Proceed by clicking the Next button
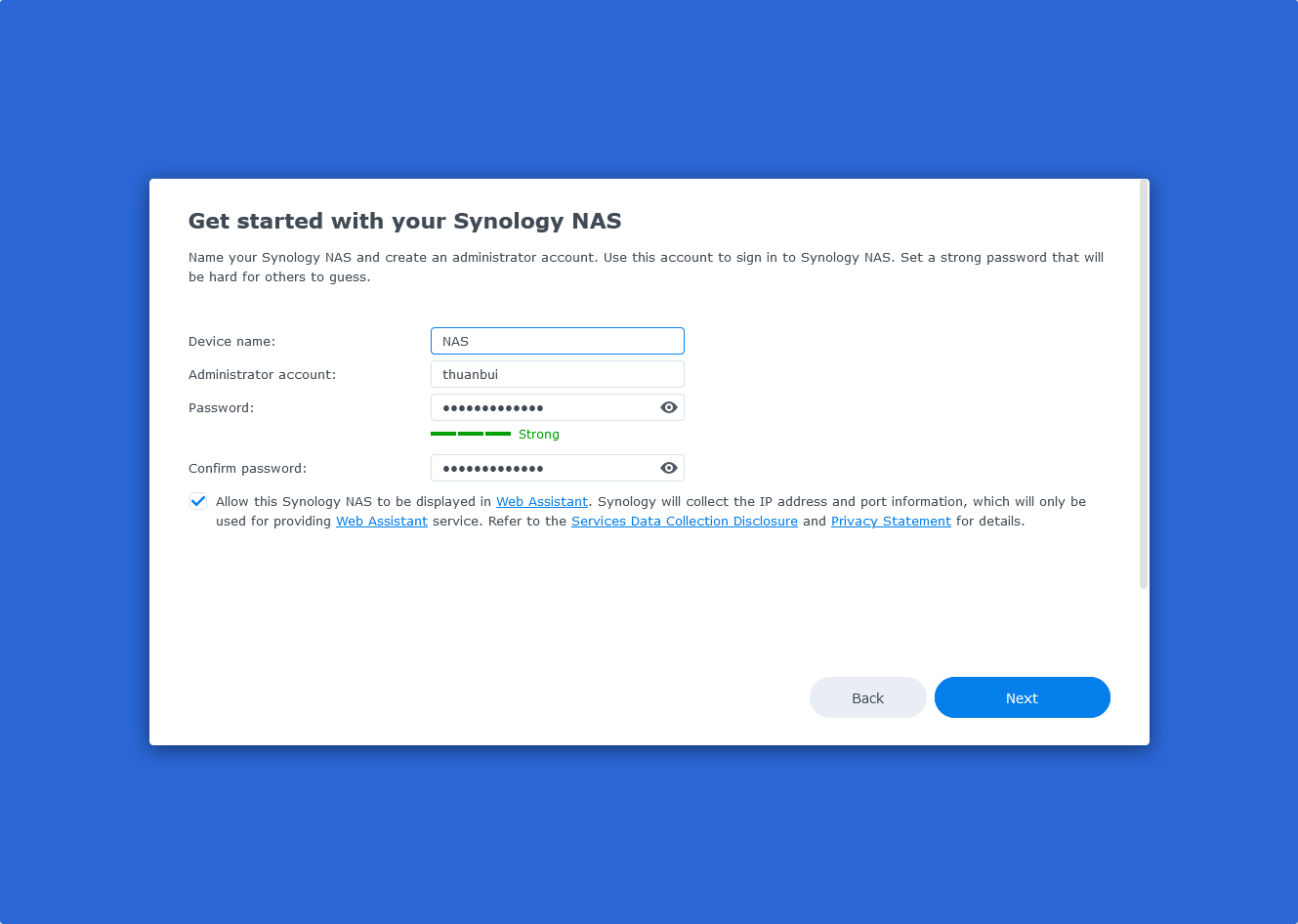This screenshot has height=924, width=1298. click(1022, 697)
